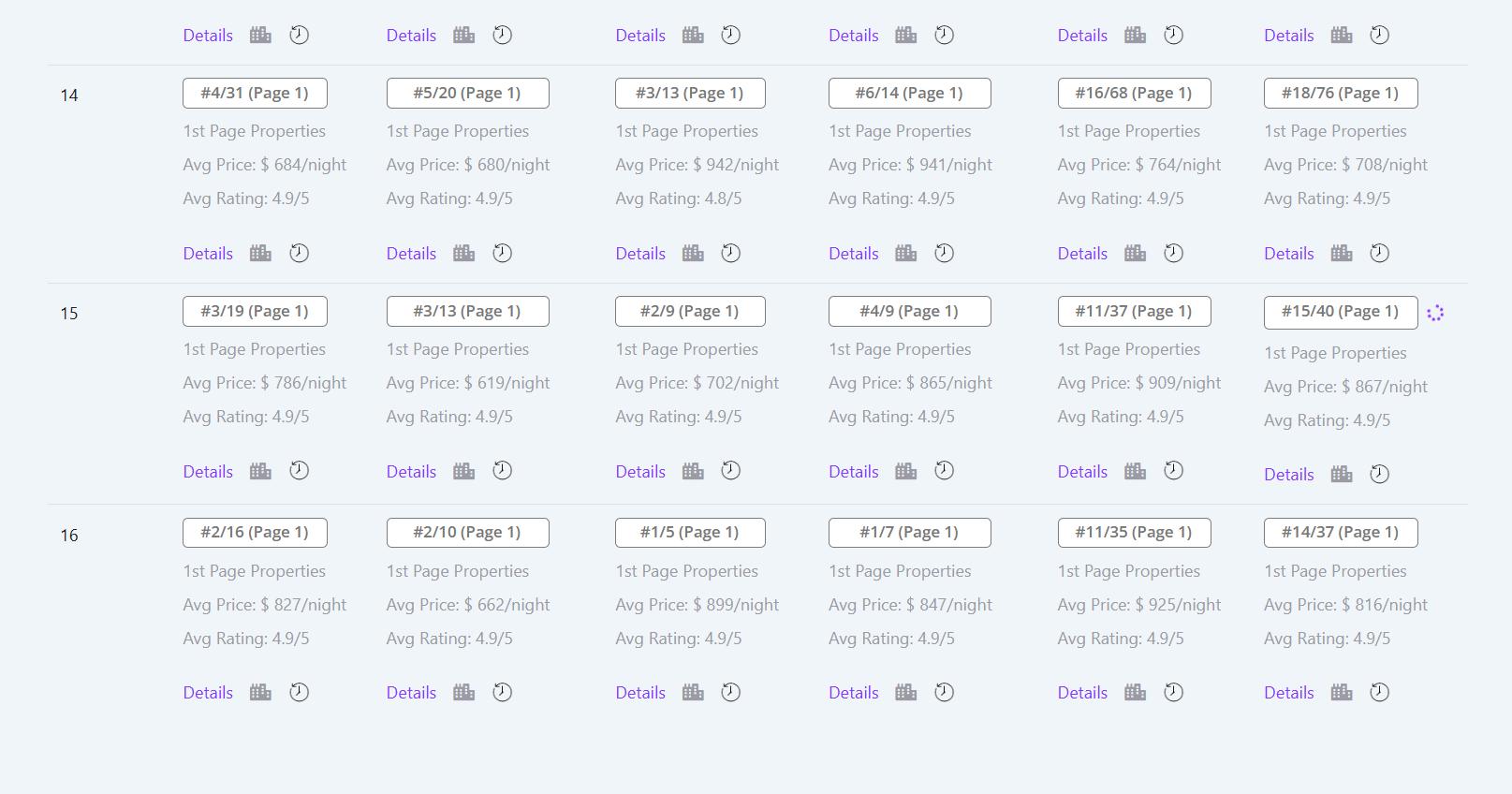Click the #16/68 (Page 1) rank button

(1134, 93)
